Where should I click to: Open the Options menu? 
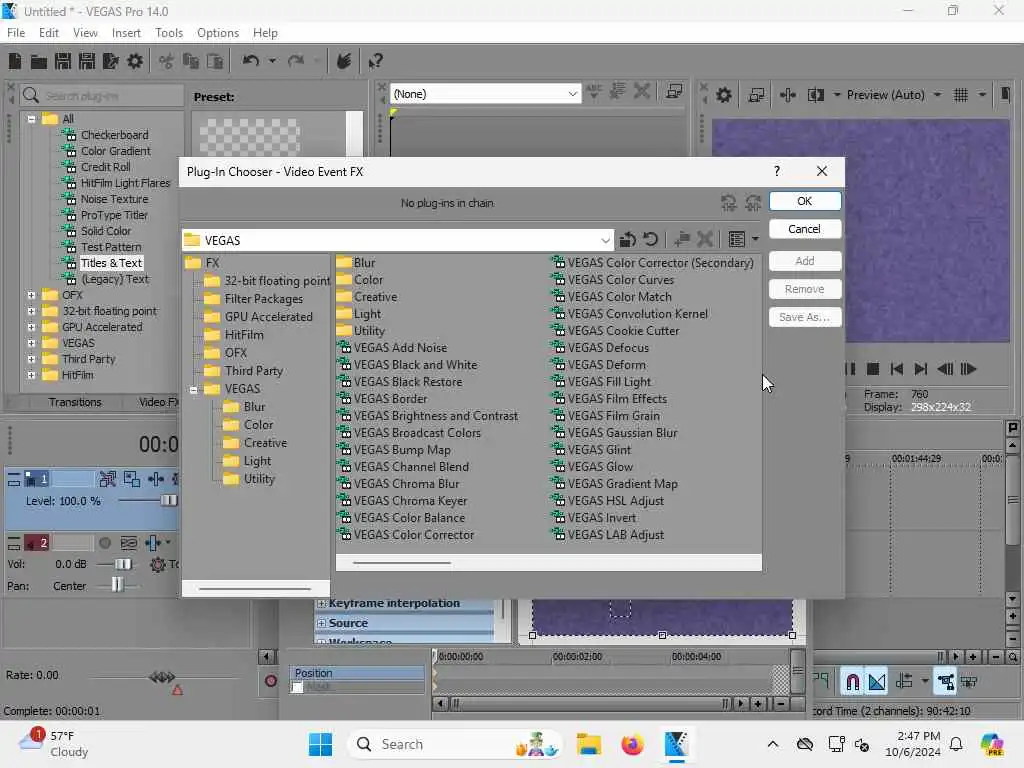point(217,33)
